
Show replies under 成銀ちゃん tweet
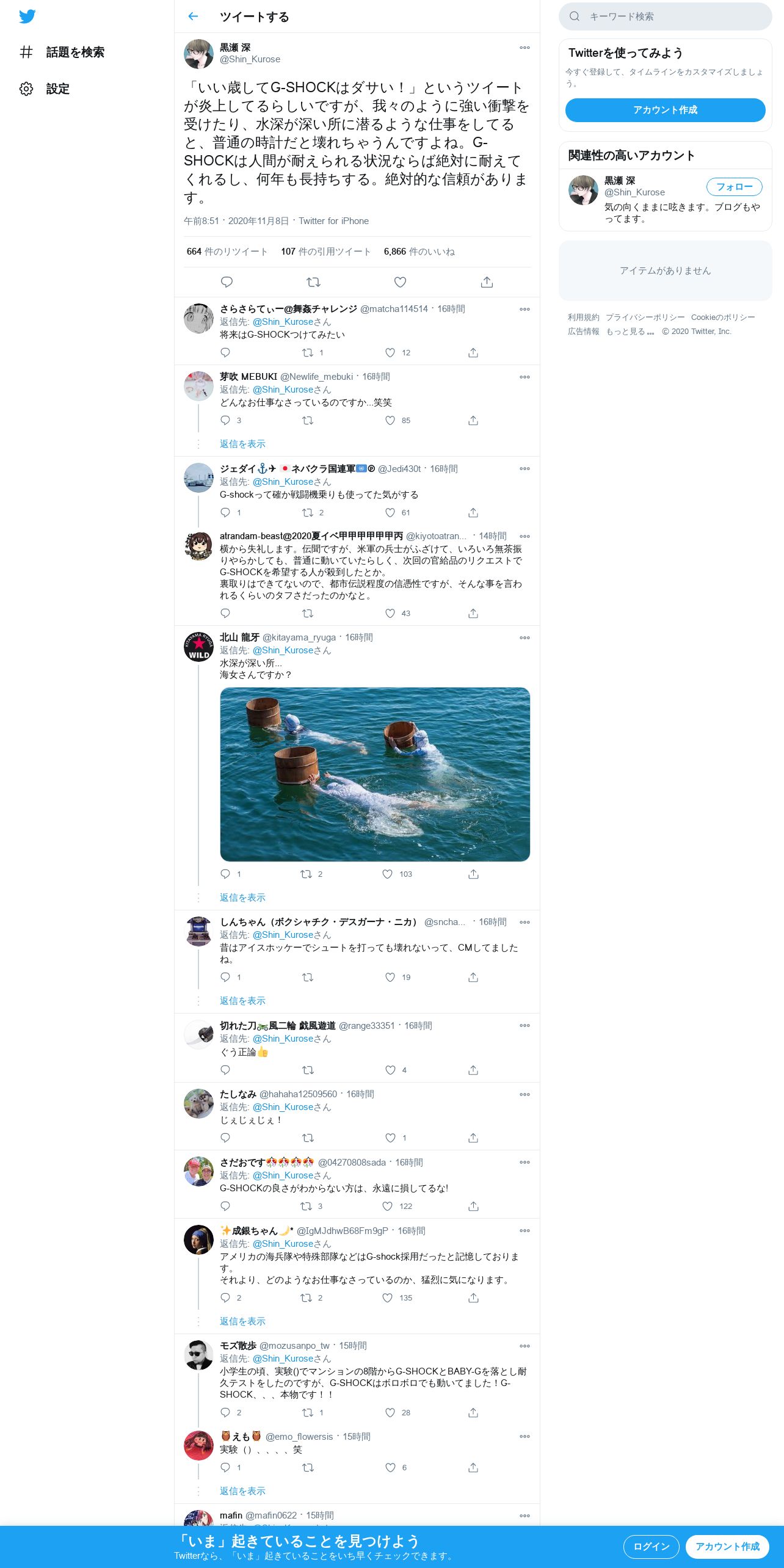pos(242,1321)
